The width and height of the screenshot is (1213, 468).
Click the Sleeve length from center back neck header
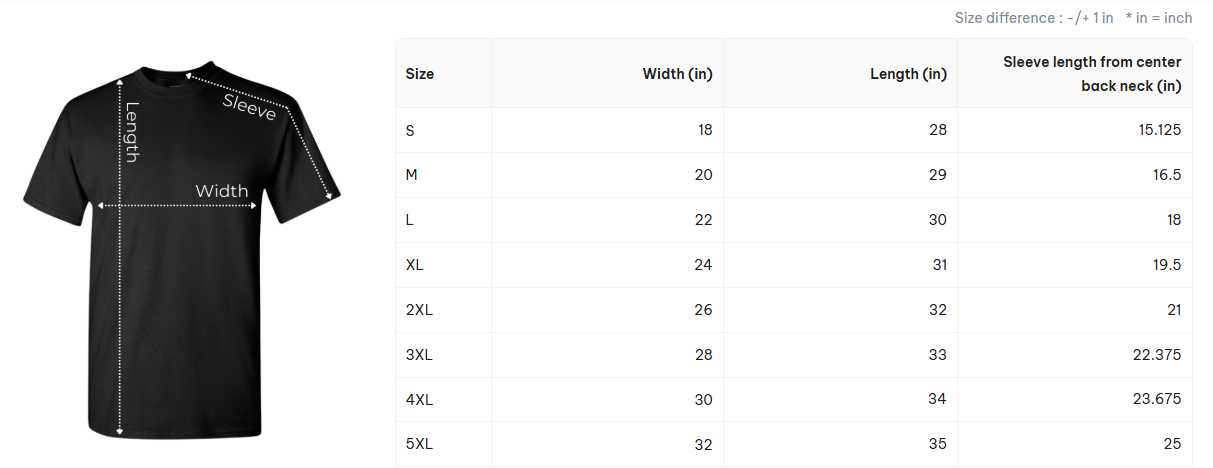click(x=1092, y=74)
